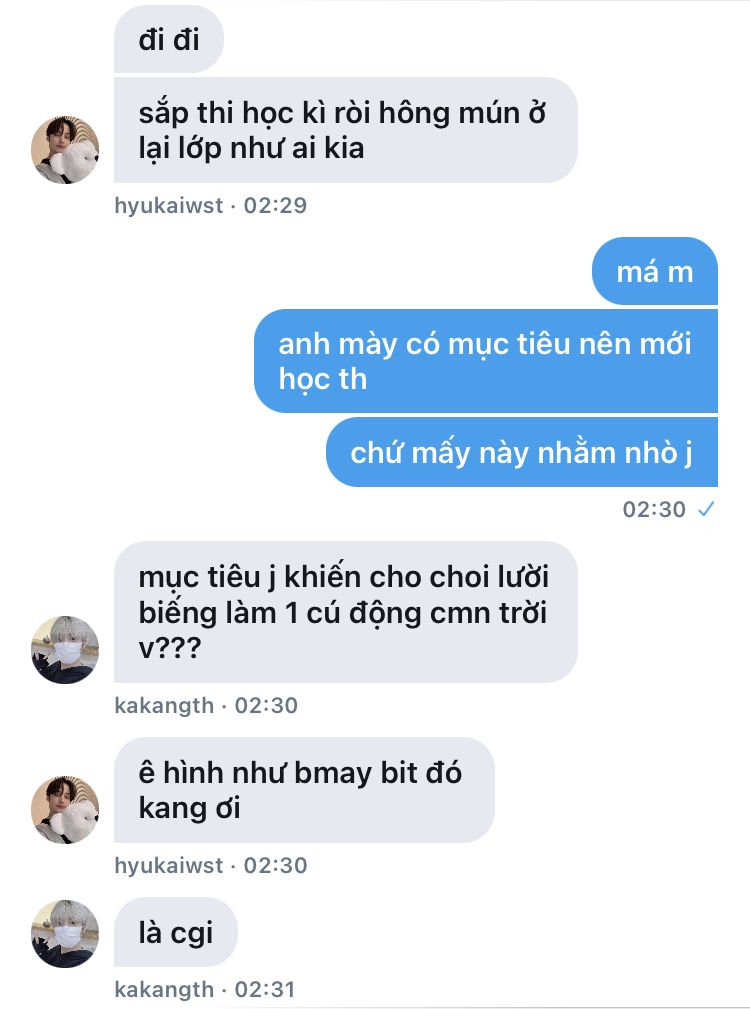The height and width of the screenshot is (1009, 750).
Task: Open the hyukaiwst username at 02:30
Action: 169,866
